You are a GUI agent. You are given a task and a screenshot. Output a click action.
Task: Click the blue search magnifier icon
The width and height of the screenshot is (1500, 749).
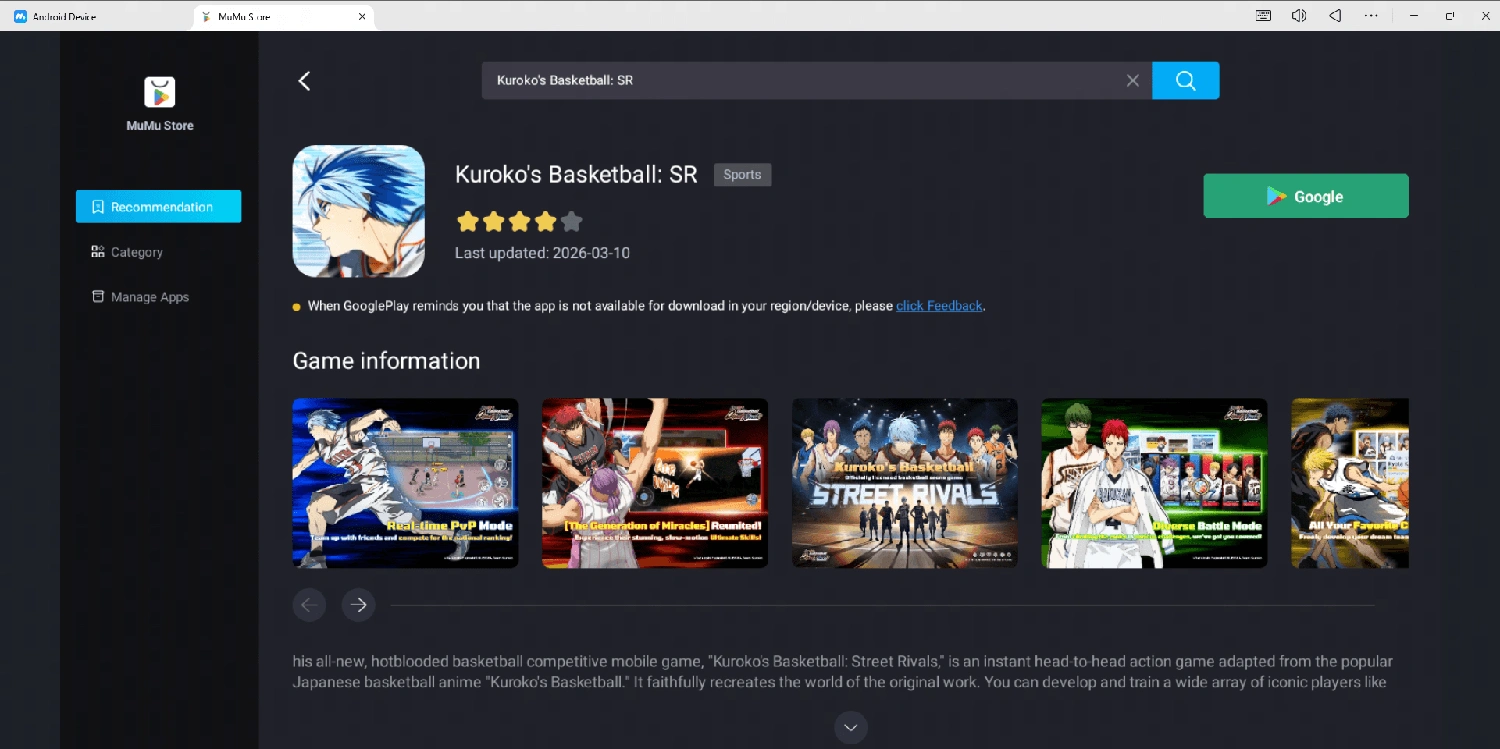pyautogui.click(x=1185, y=80)
